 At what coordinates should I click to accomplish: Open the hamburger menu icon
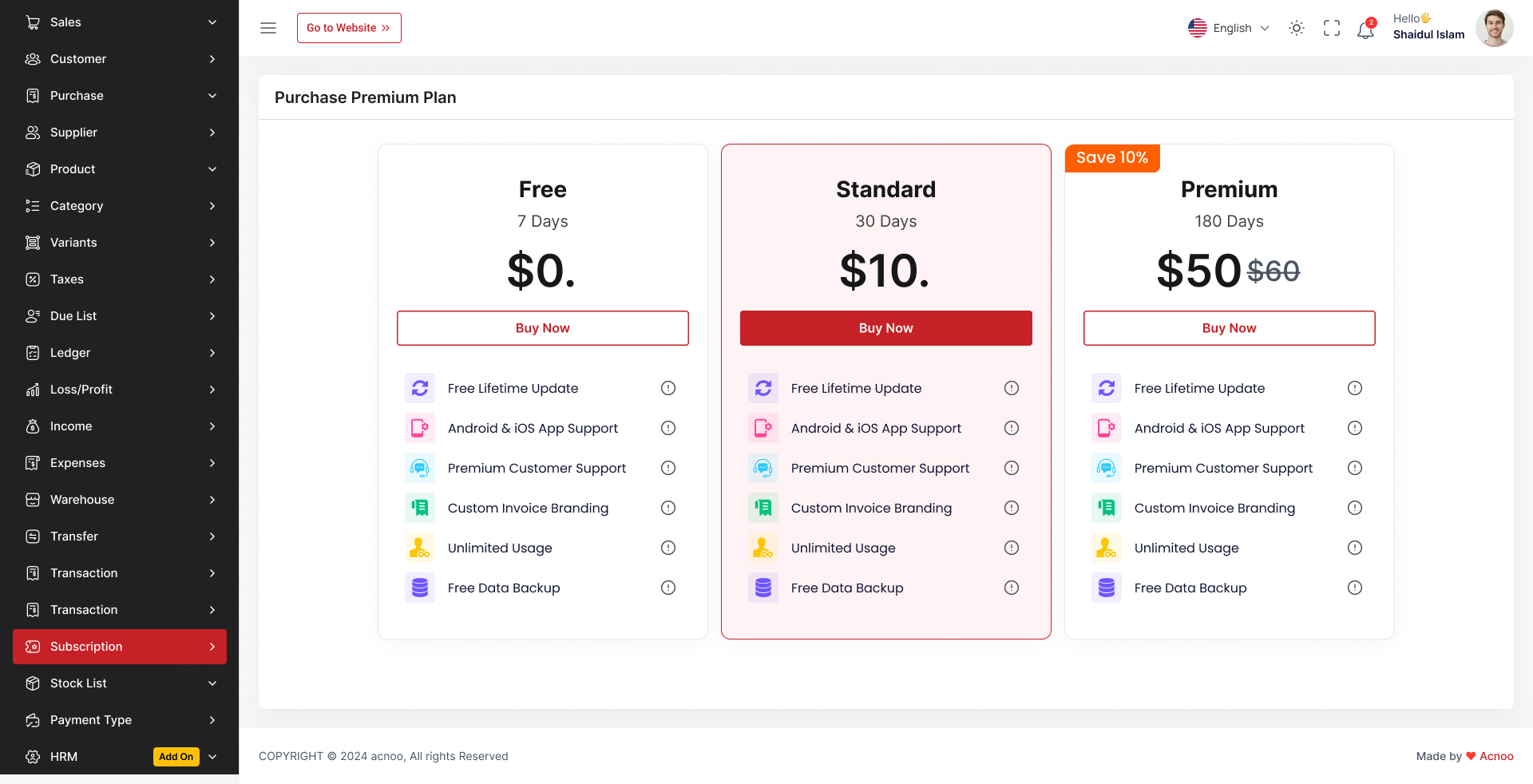click(x=267, y=27)
